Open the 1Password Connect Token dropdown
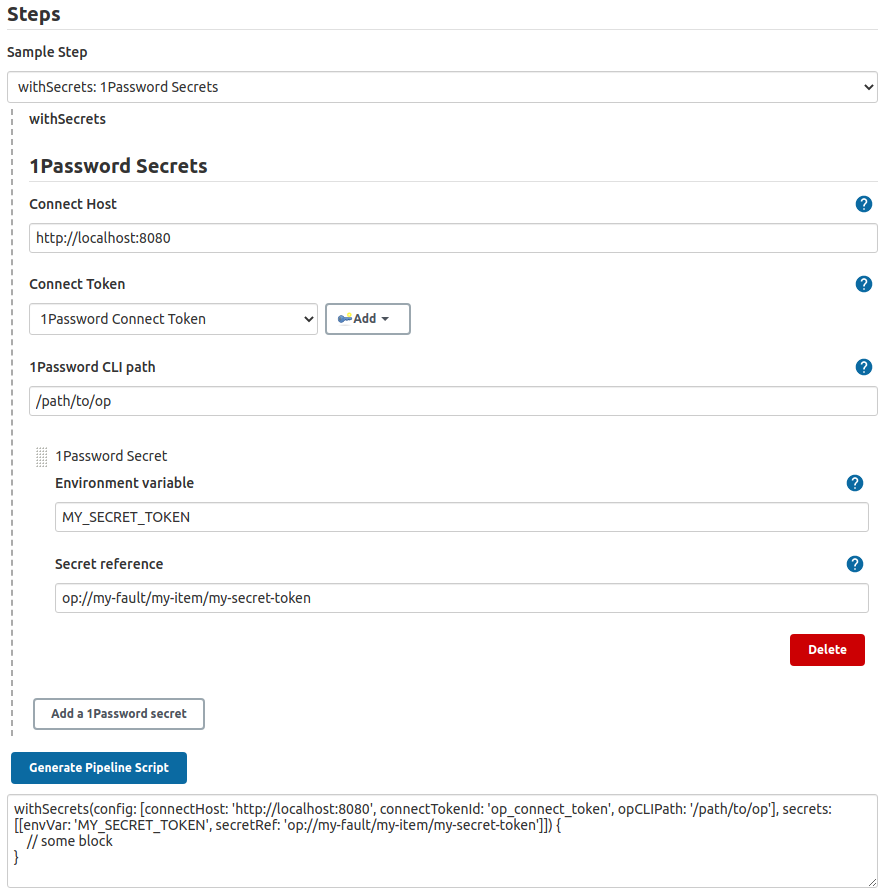Viewport: 886px width, 892px height. tap(174, 319)
